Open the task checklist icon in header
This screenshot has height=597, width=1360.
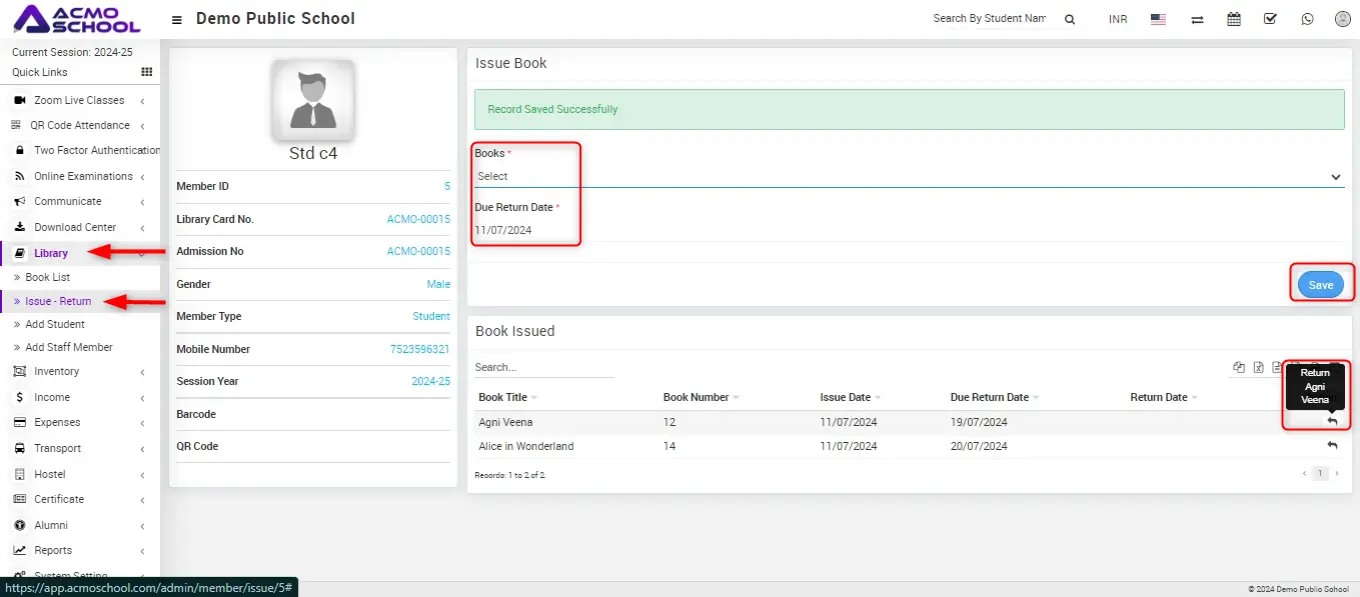coord(1270,19)
